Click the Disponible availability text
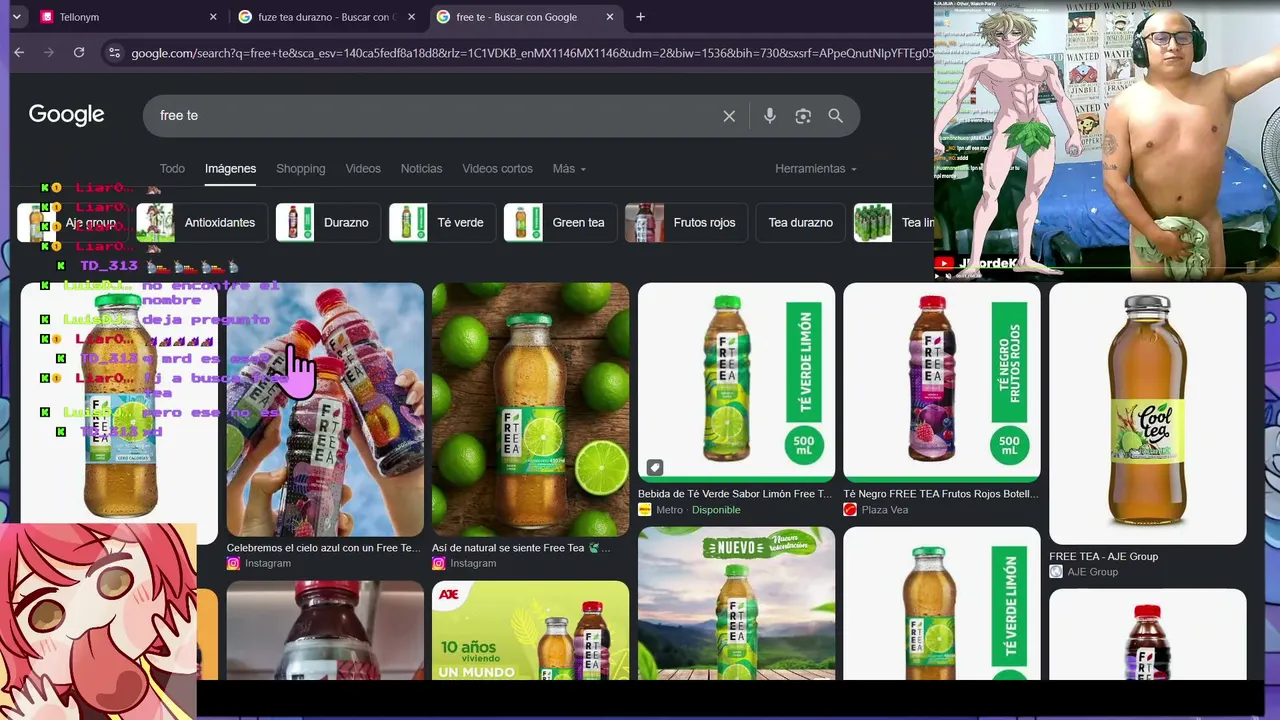1280x720 pixels. (717, 510)
